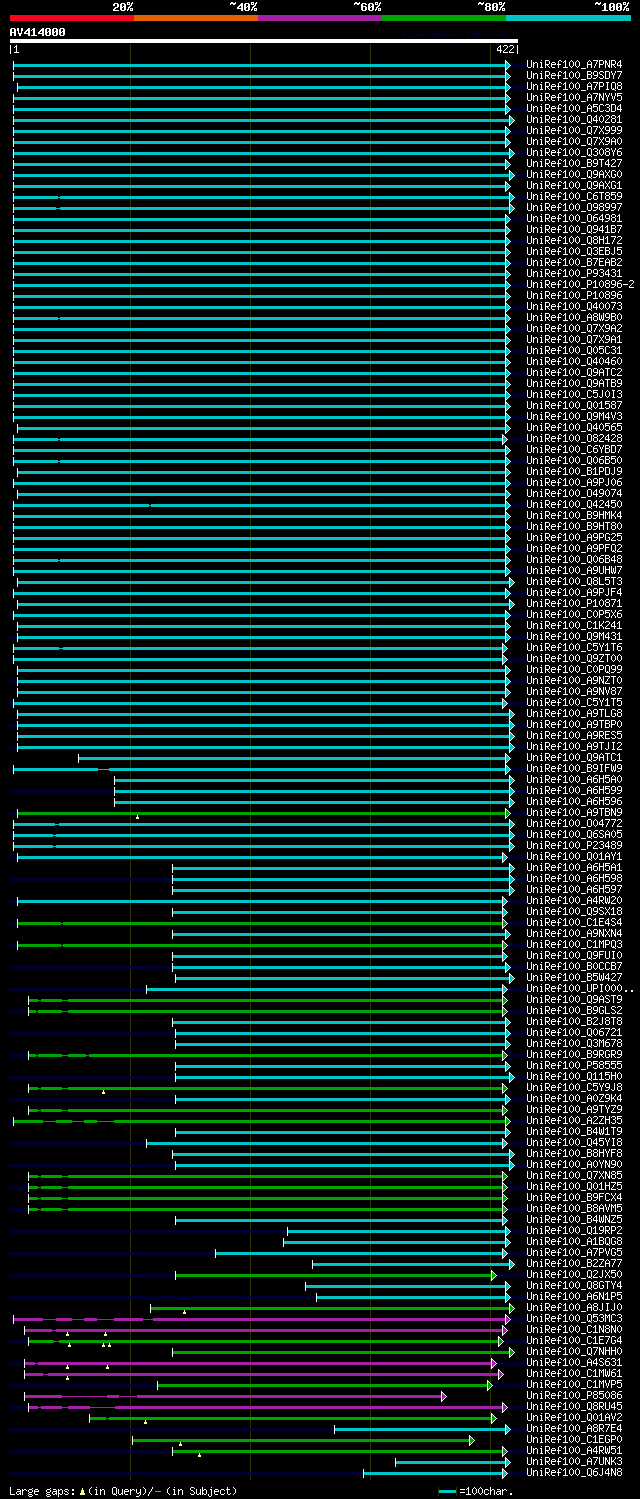Click the UniRef100_P10896-2 label

(580, 284)
